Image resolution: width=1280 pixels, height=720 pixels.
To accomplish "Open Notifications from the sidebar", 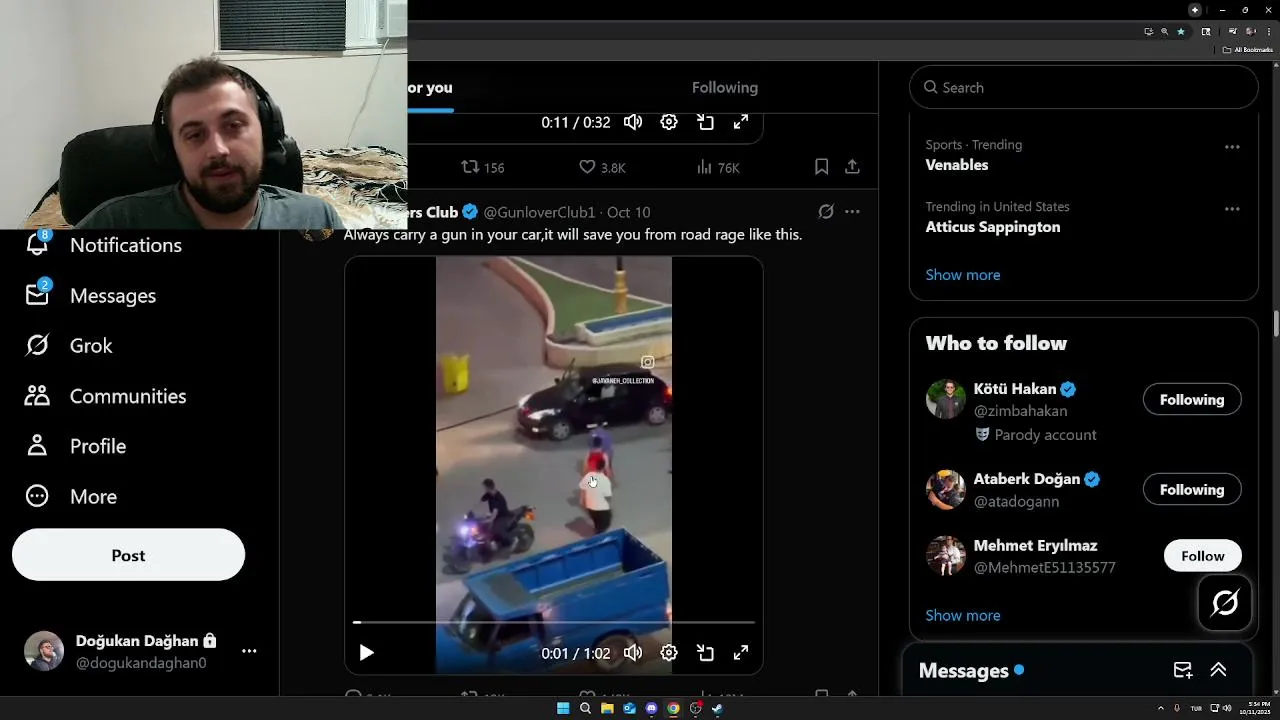I will [x=105, y=245].
